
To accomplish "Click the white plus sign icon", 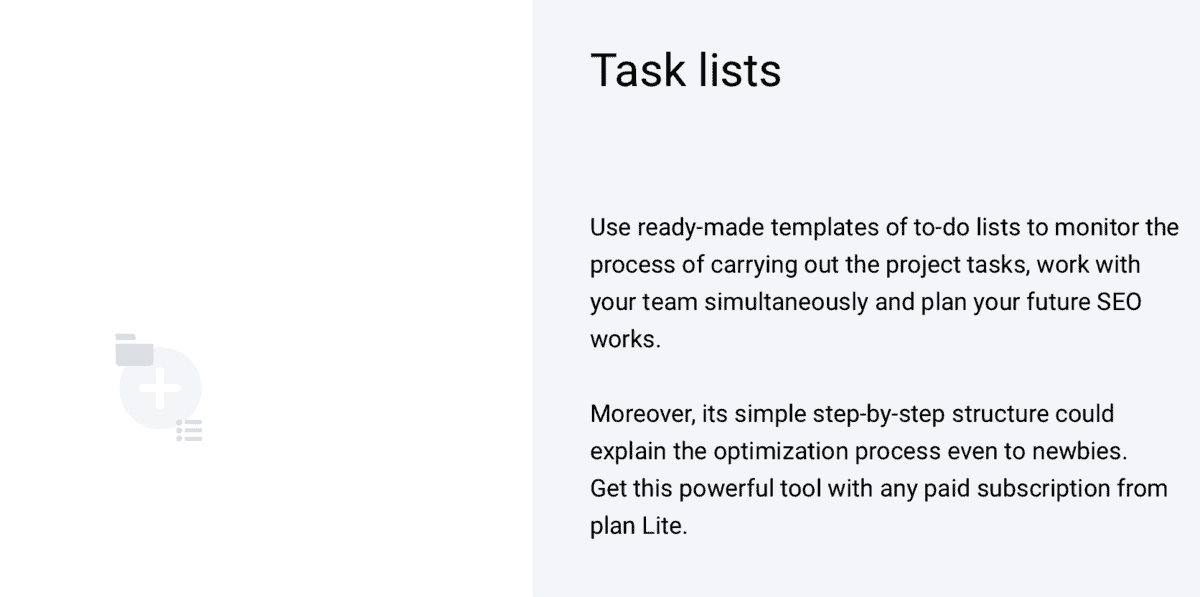I will [x=160, y=388].
